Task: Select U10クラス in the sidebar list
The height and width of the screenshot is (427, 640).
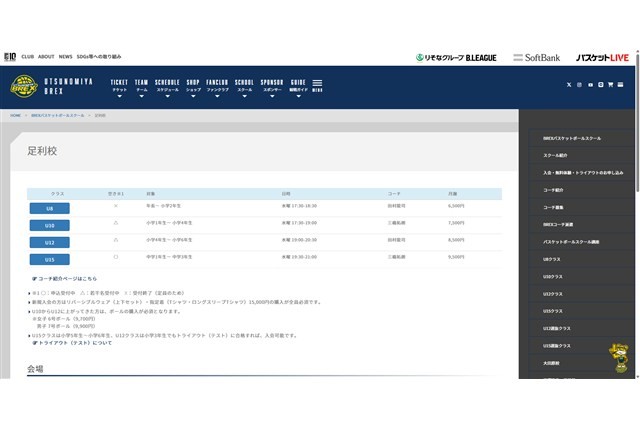Action: 554,276
